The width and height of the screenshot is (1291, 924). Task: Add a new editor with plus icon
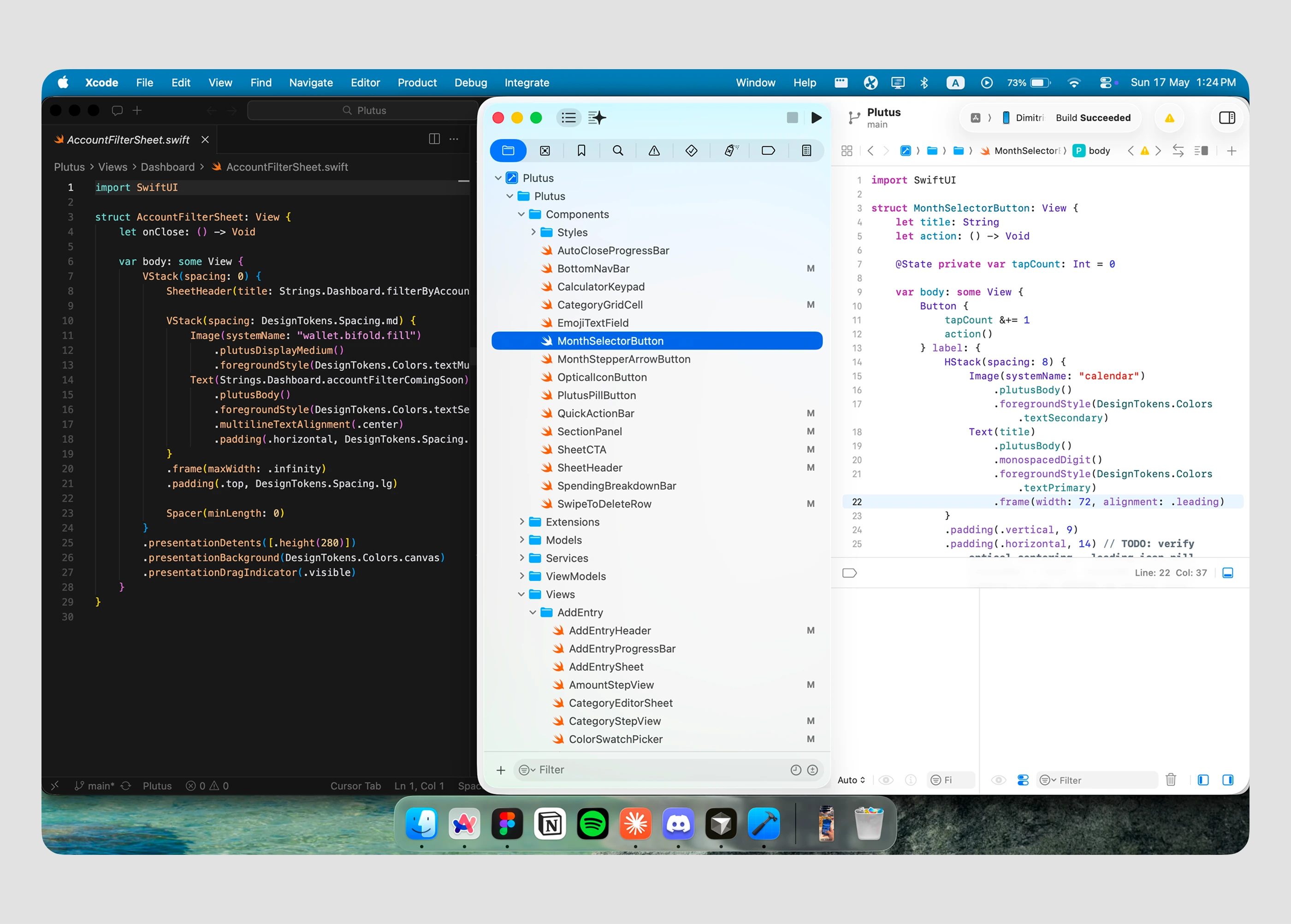pos(1231,151)
